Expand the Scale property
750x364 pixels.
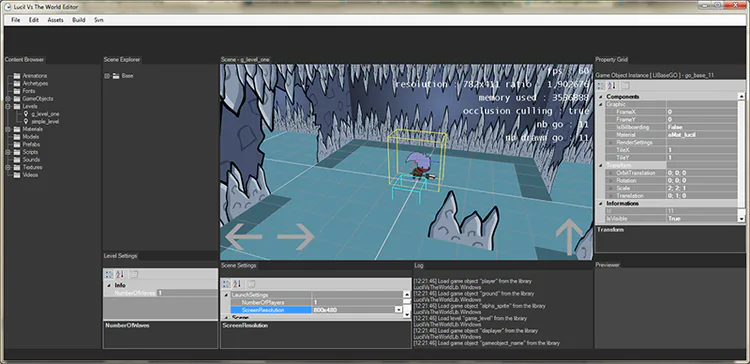[610, 188]
